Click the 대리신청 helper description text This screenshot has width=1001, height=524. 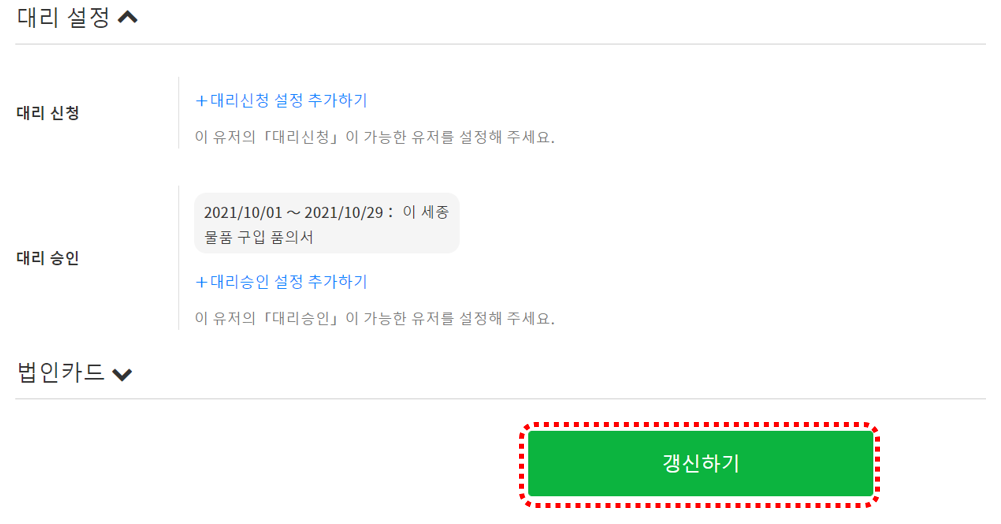(374, 136)
